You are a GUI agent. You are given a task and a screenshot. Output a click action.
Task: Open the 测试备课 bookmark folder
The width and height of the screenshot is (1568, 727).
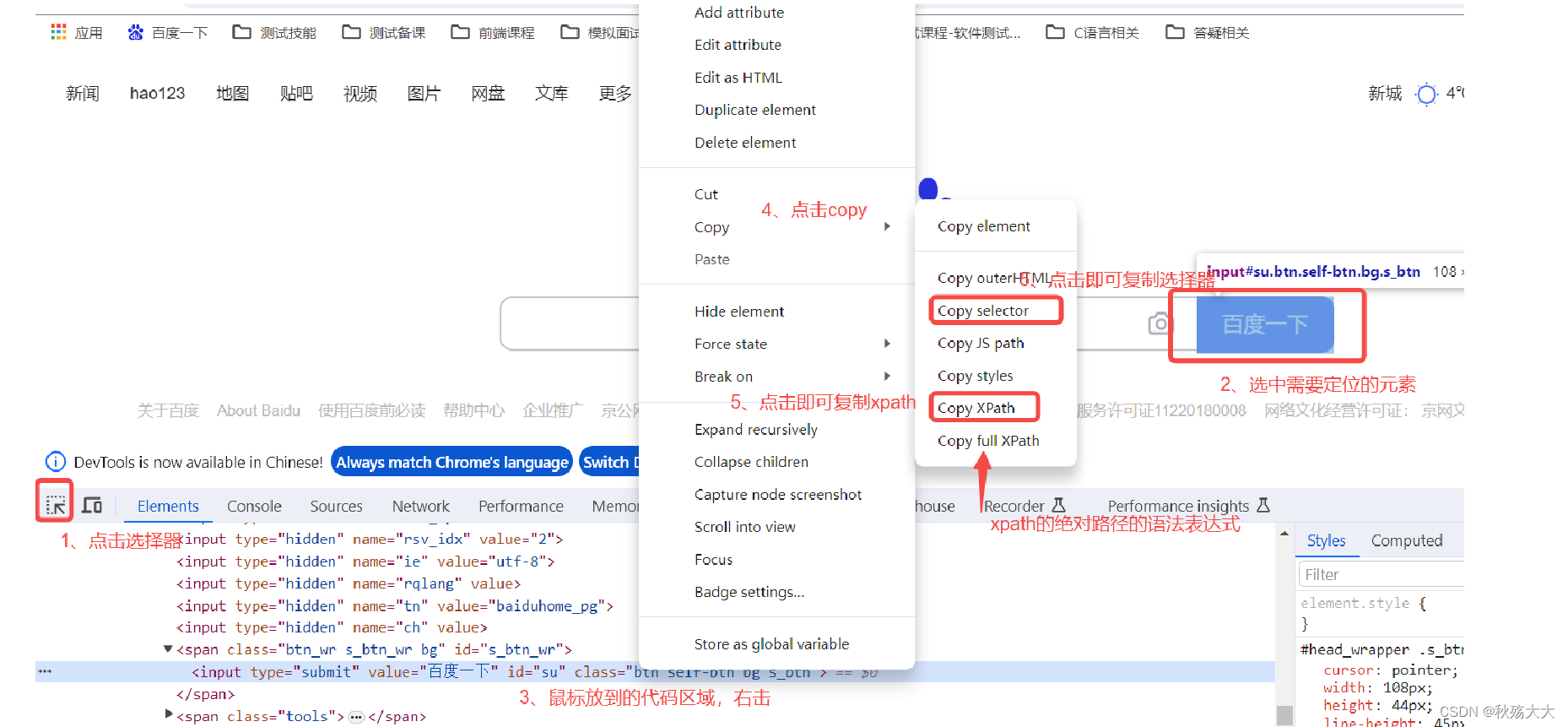(x=384, y=32)
